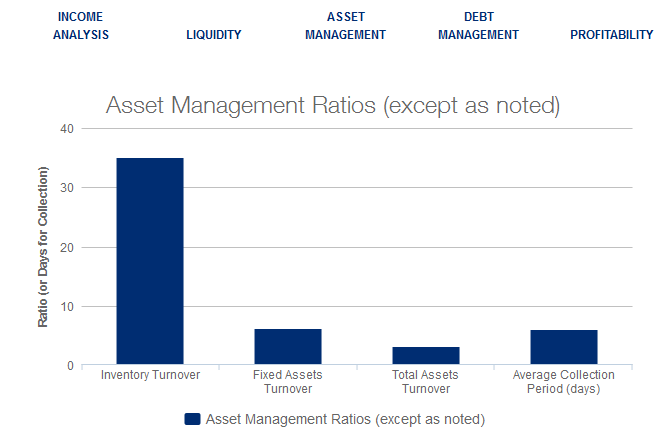Viewport: 672px width, 437px height.
Task: Click the Fixed Assets Turnover axis label
Action: coord(288,381)
